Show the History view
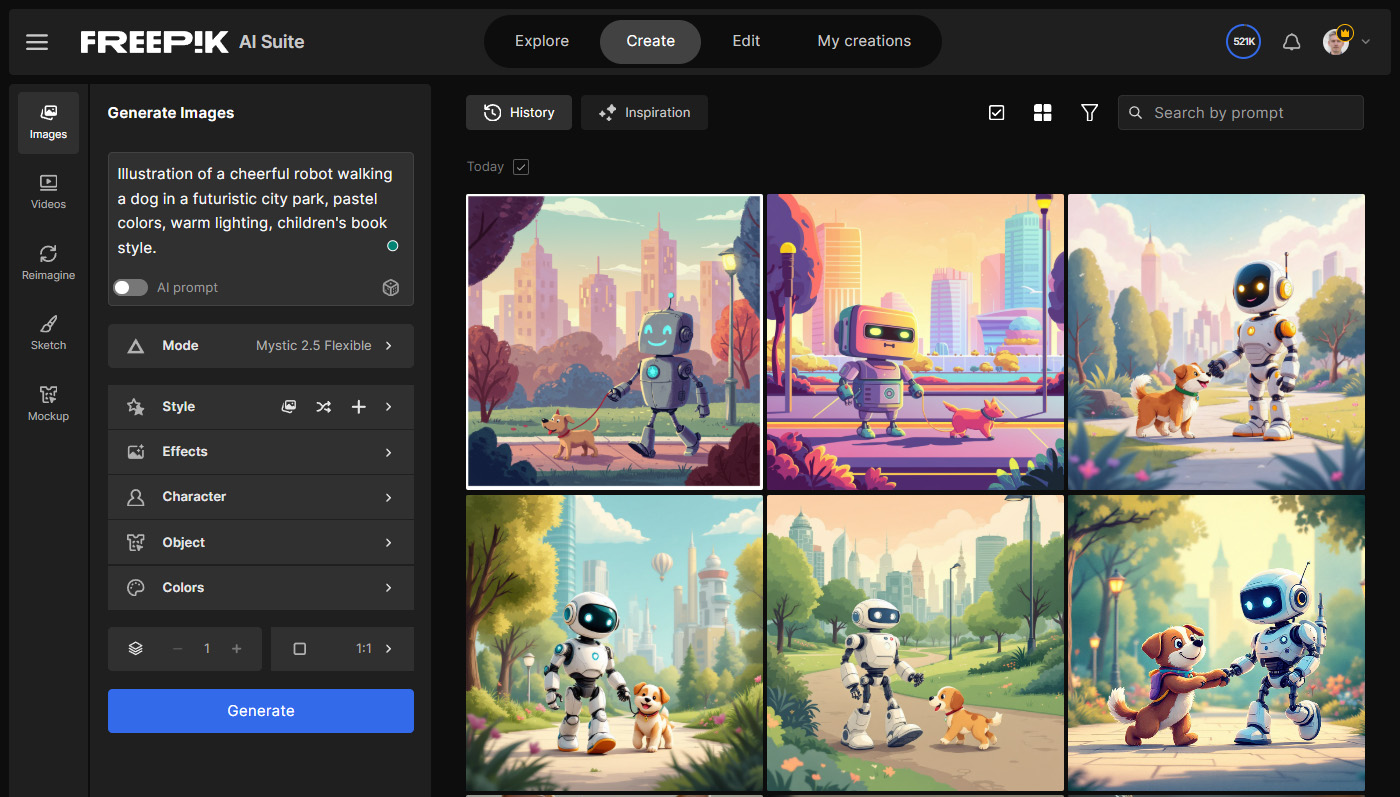 click(519, 113)
